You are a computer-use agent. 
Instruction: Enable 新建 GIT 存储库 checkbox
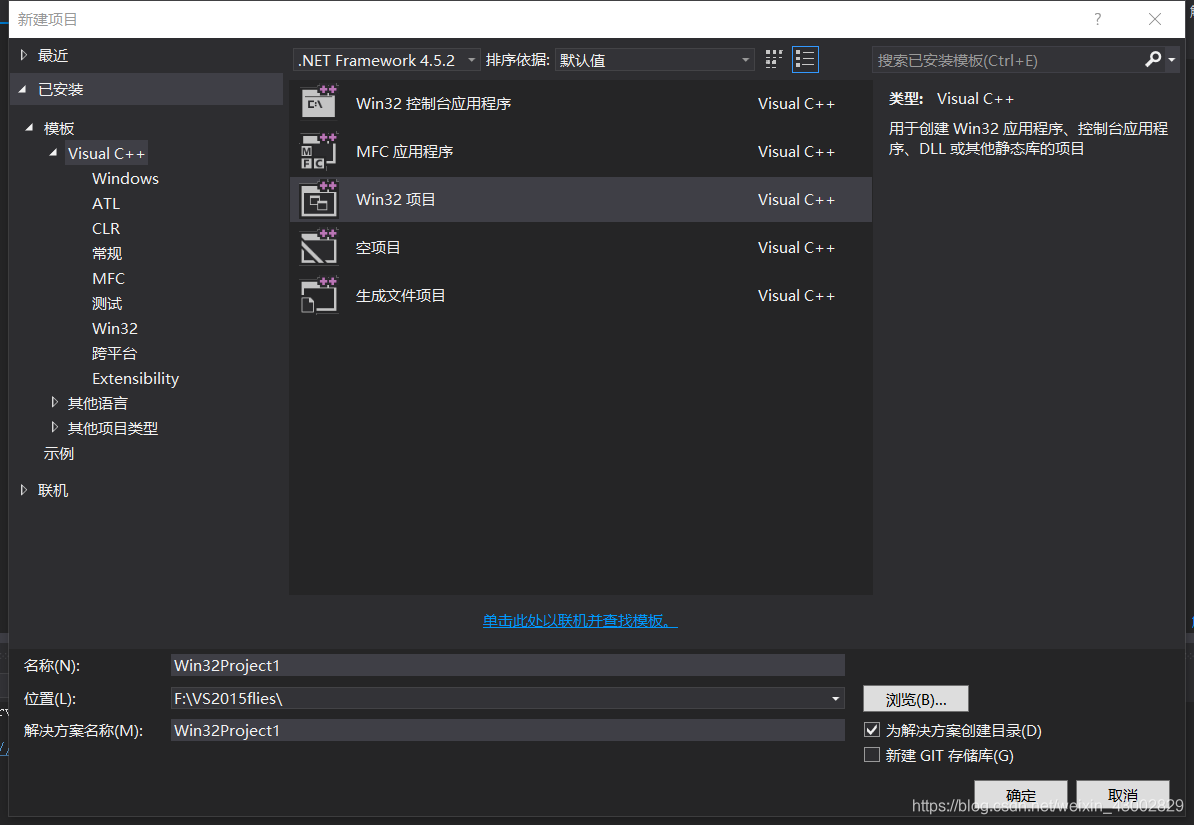[x=872, y=755]
